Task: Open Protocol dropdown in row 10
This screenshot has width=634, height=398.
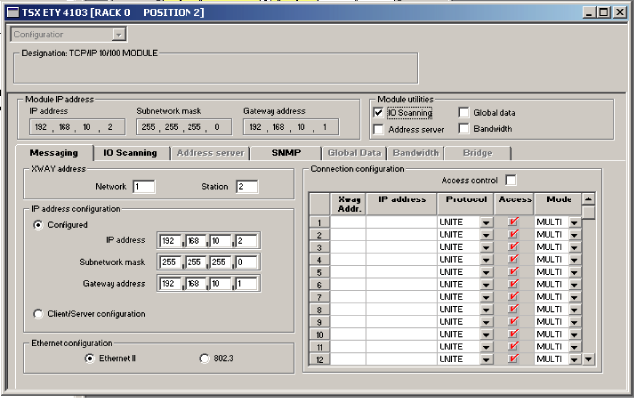Action: point(486,335)
